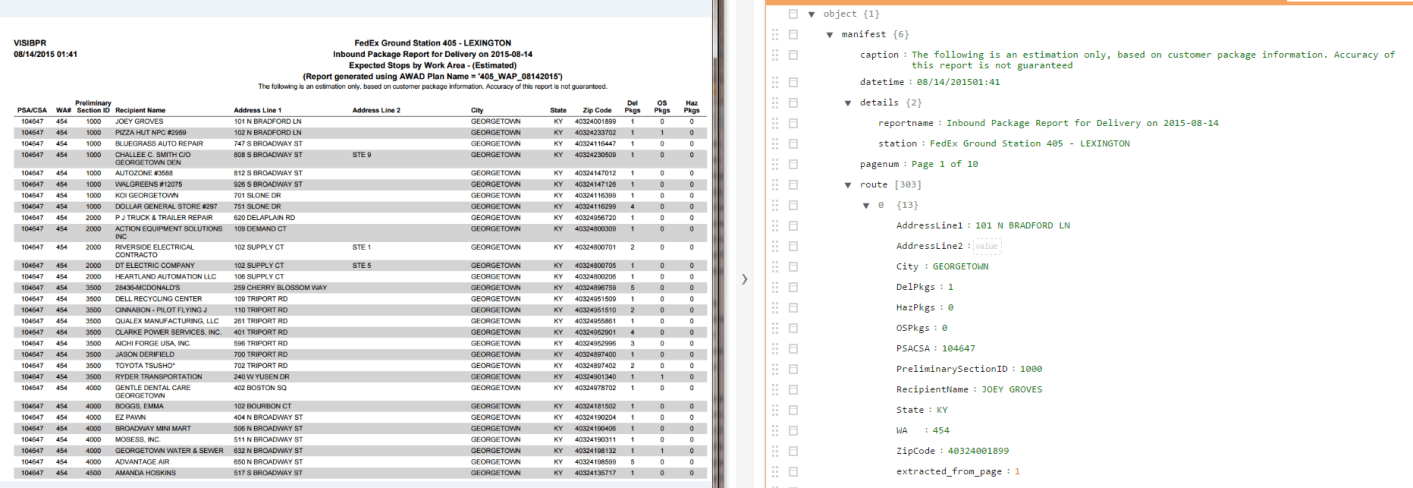Screen dimensions: 1413x488
Task: Click drag handle for extracted_from_page row
Action: (x=775, y=471)
